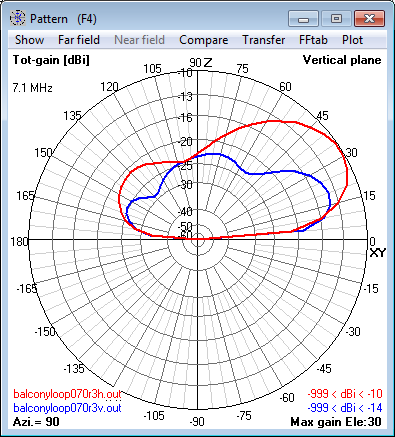Click the XY axis label
The width and height of the screenshot is (395, 437).
(377, 253)
